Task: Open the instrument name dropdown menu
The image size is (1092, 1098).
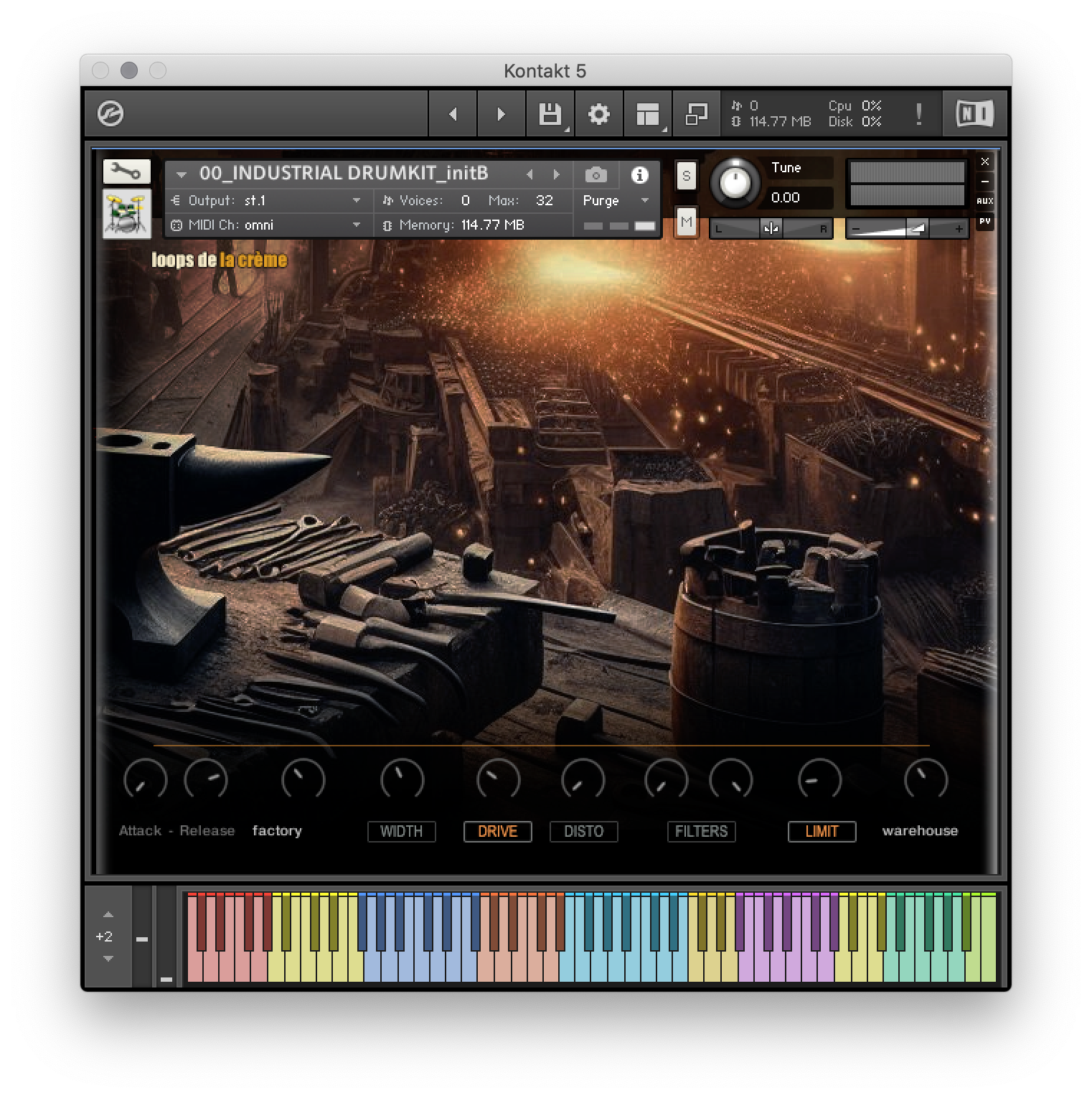Action: pos(182,174)
